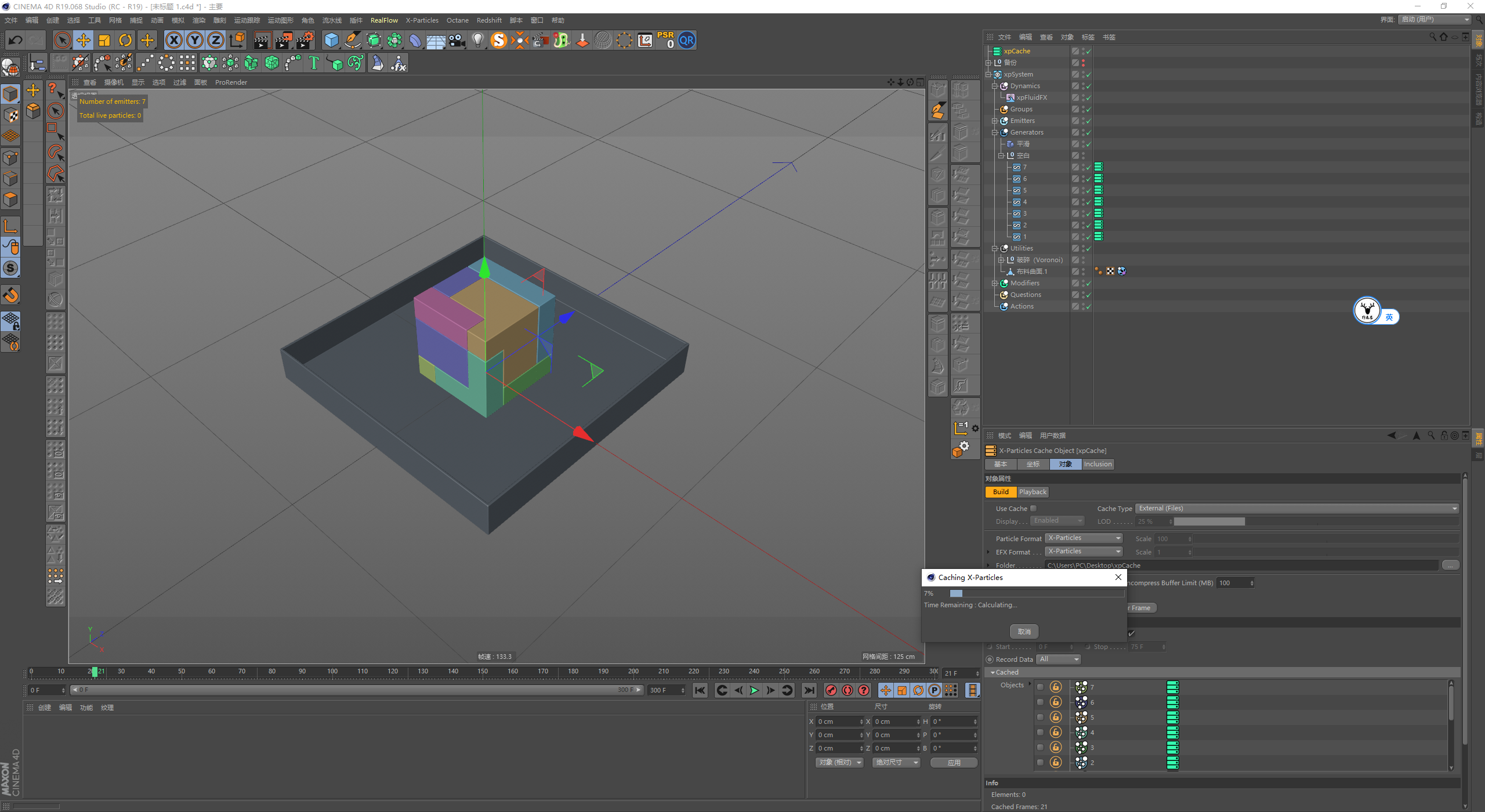This screenshot has width=1485, height=812.
Task: Open the Particle Format dropdown
Action: pos(1084,538)
